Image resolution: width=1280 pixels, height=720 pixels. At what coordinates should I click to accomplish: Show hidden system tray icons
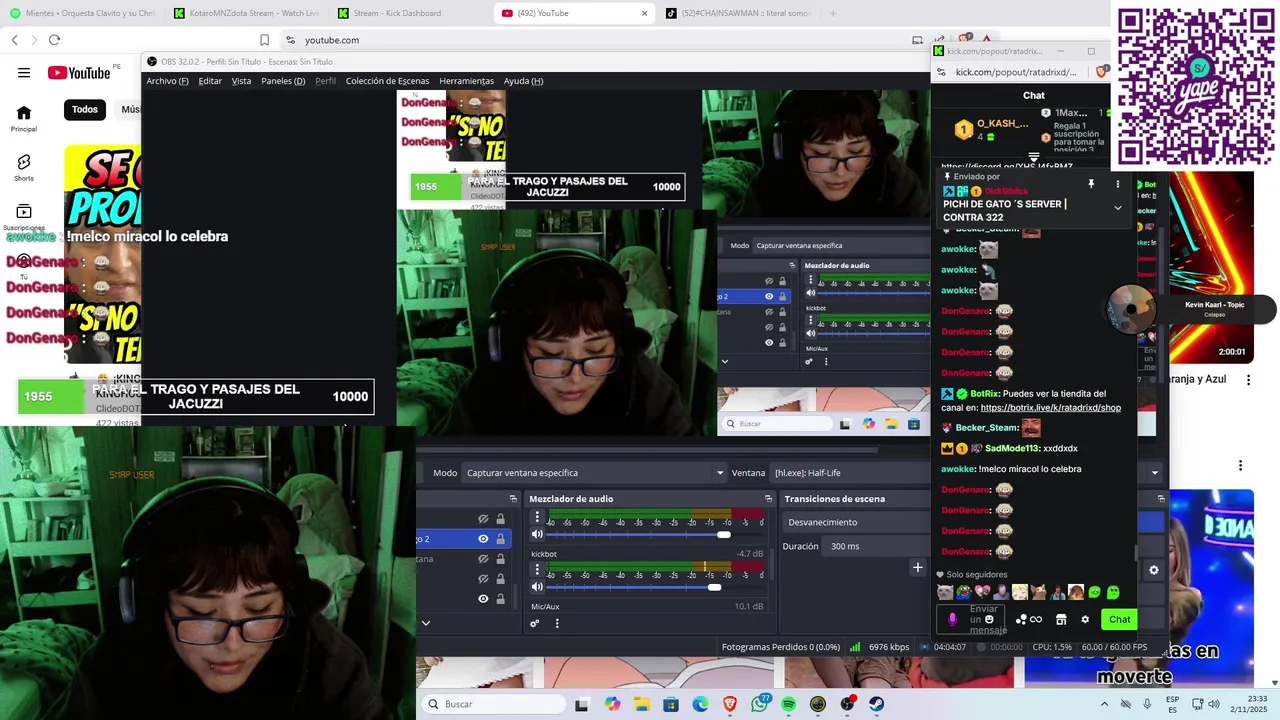coord(1105,704)
